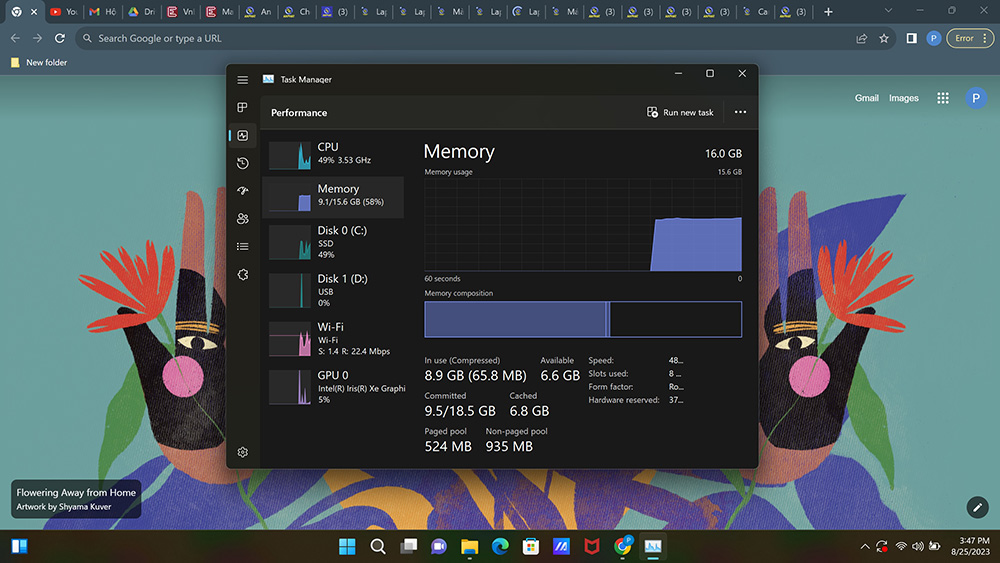This screenshot has width=1000, height=563.
Task: Open McAfee from taskbar
Action: click(592, 546)
